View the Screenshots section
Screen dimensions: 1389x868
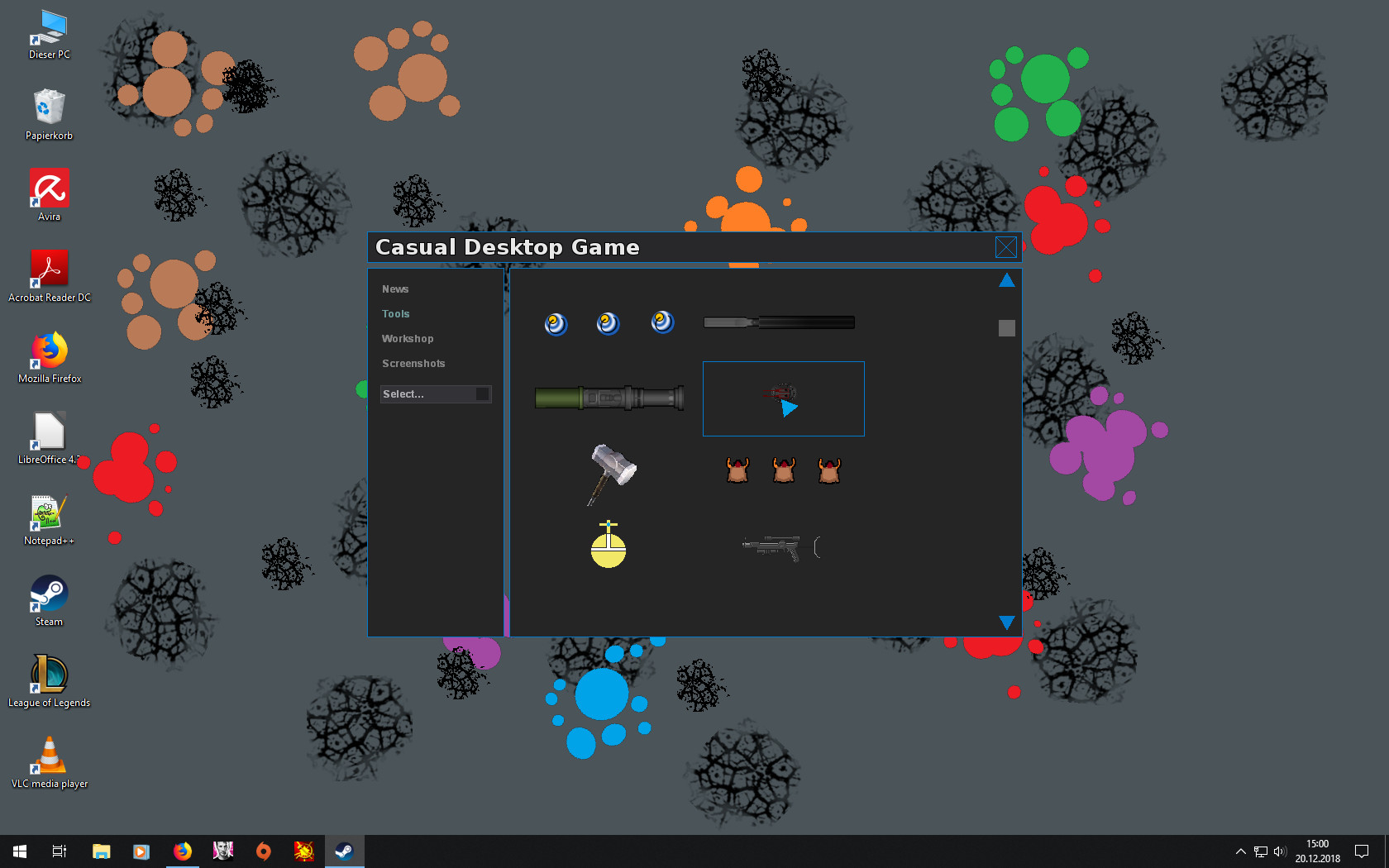(x=413, y=363)
